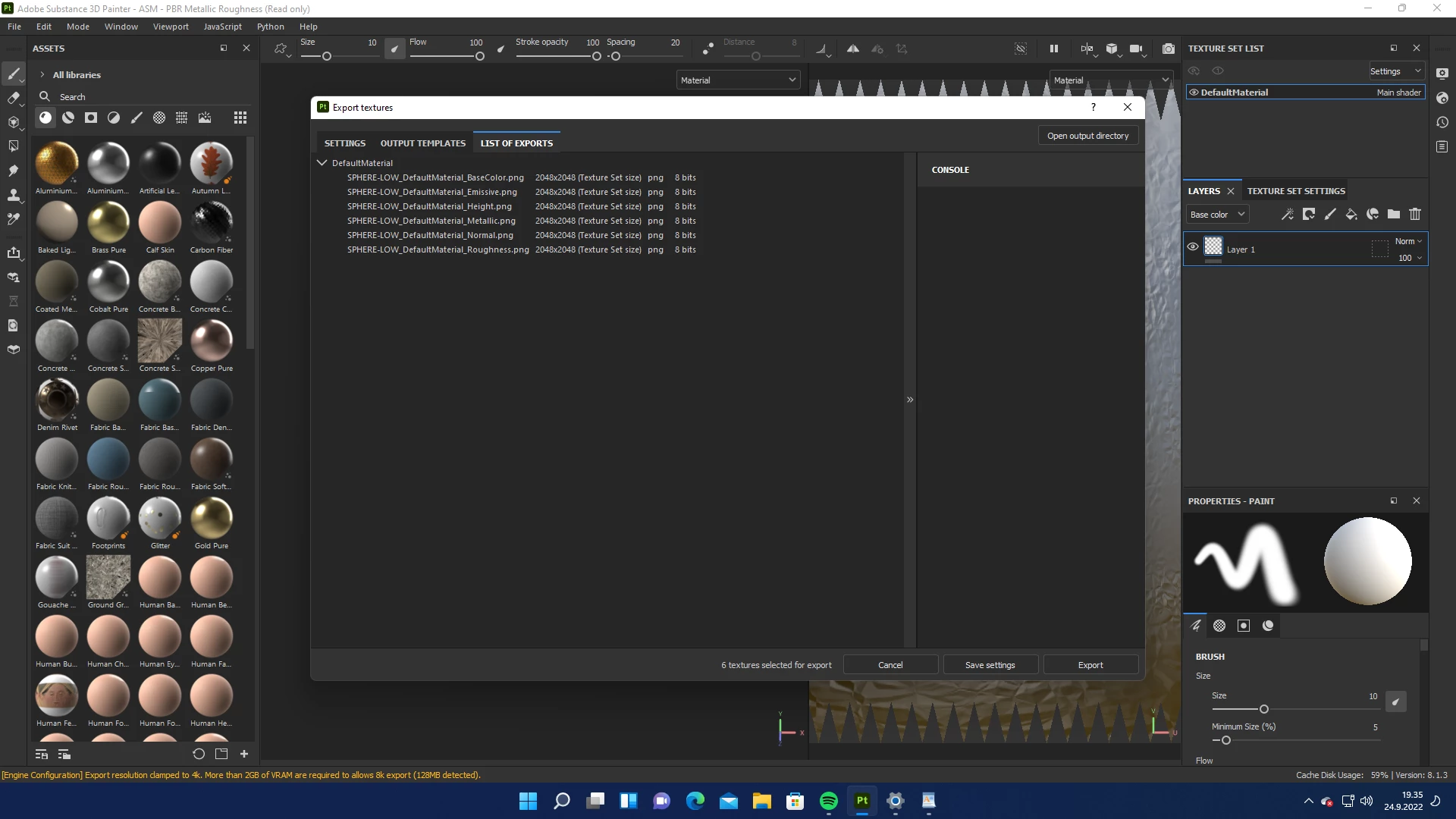Open the Viewport menu
This screenshot has width=1456, height=819.
pos(171,27)
